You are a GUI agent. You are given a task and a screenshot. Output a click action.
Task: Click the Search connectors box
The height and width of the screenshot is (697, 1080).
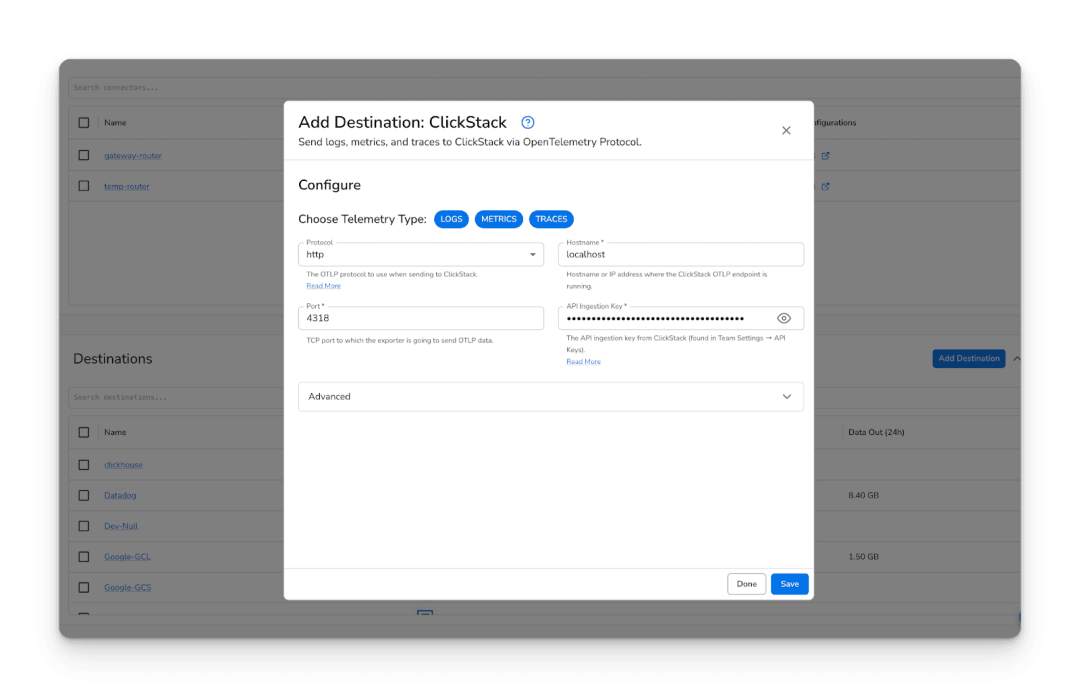(x=544, y=87)
